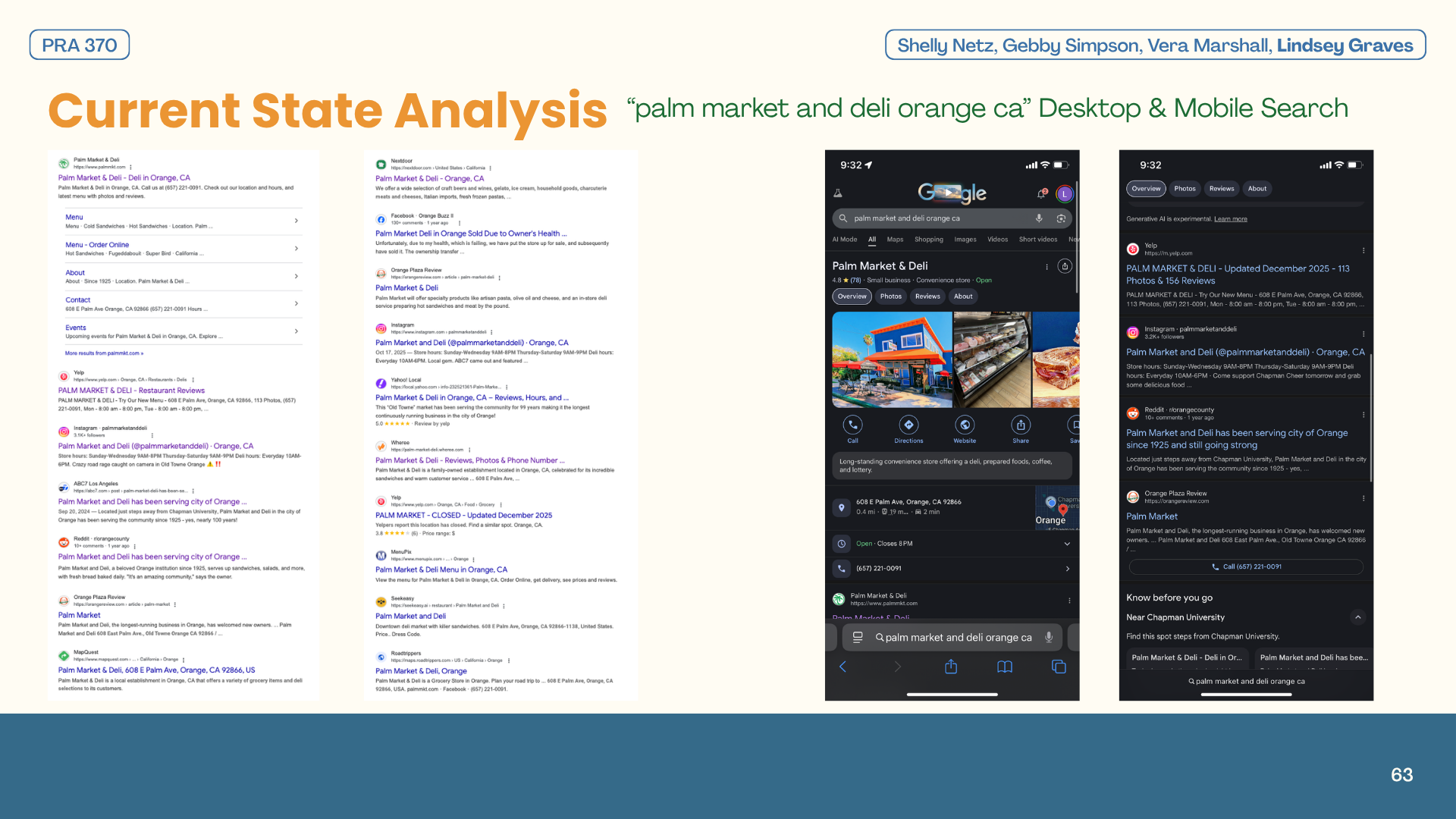Expand the desktop About sitelink chevron
Viewport: 1456px width, 819px height.
coord(297,276)
